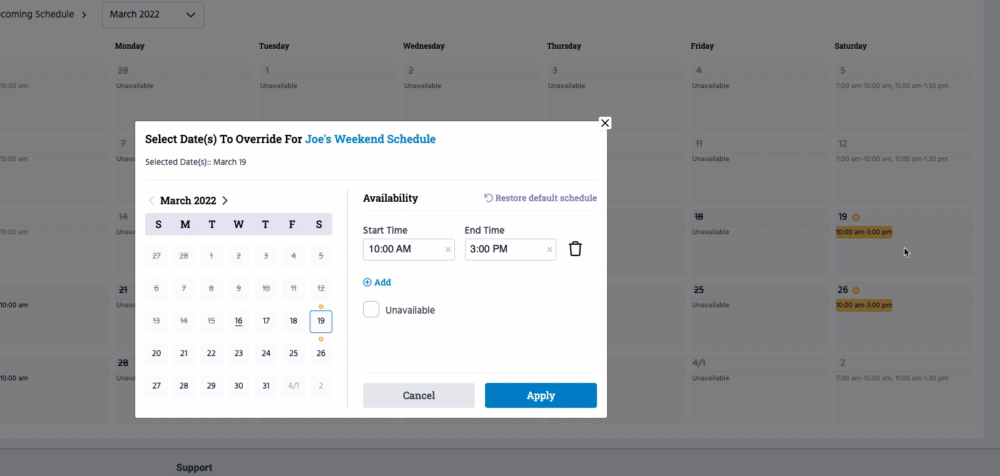This screenshot has width=1000, height=476.
Task: Pick March 31 in the date picker
Action: 265,385
